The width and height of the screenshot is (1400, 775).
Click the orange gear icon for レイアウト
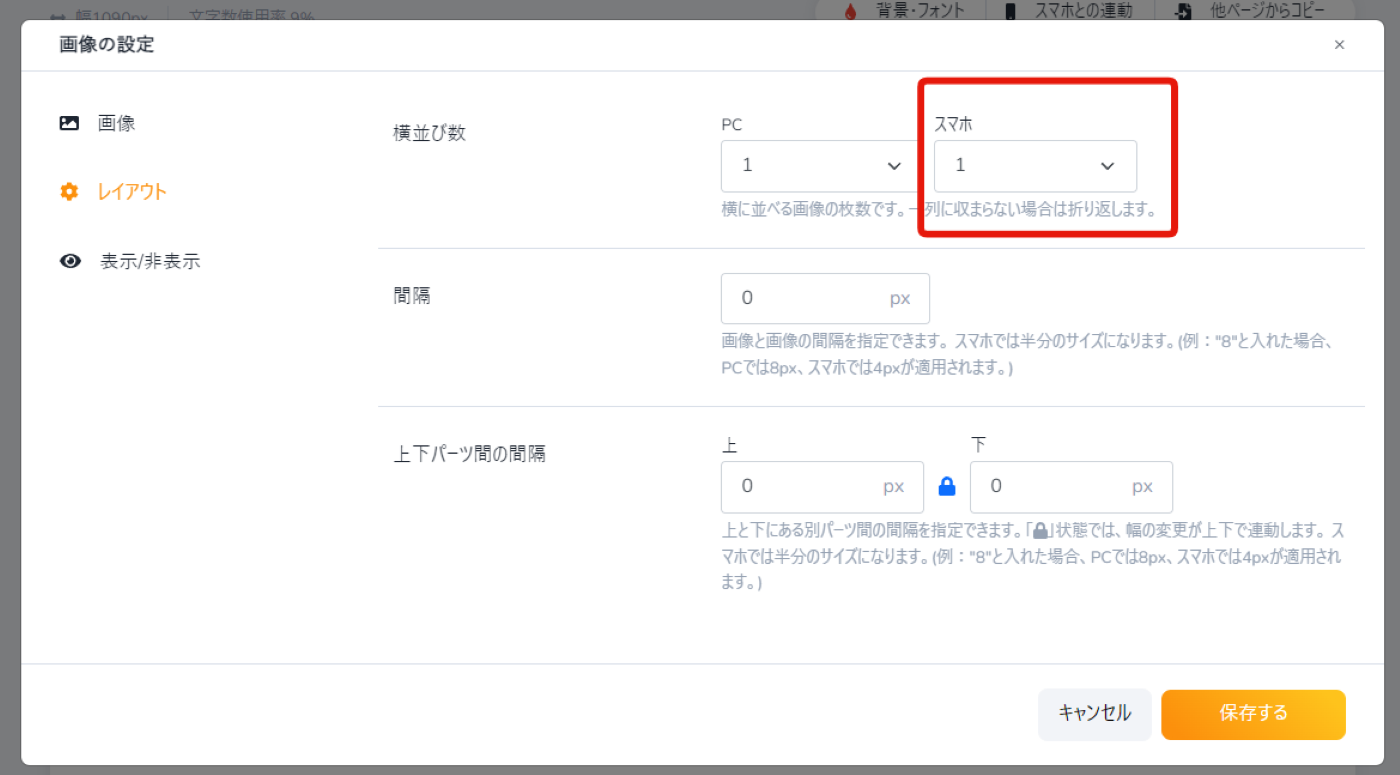[x=69, y=192]
